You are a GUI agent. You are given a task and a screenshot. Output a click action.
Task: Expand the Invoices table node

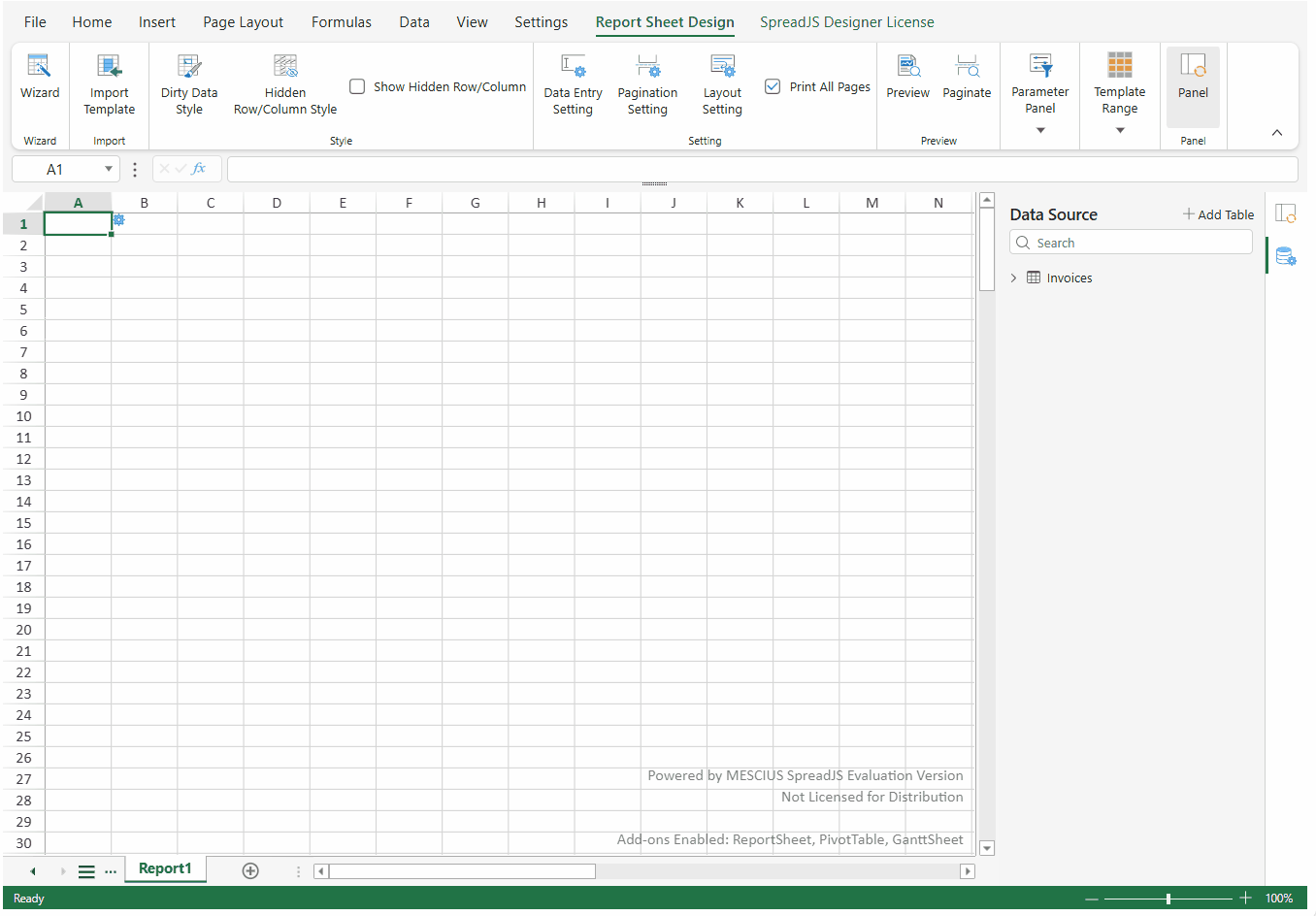point(1013,278)
